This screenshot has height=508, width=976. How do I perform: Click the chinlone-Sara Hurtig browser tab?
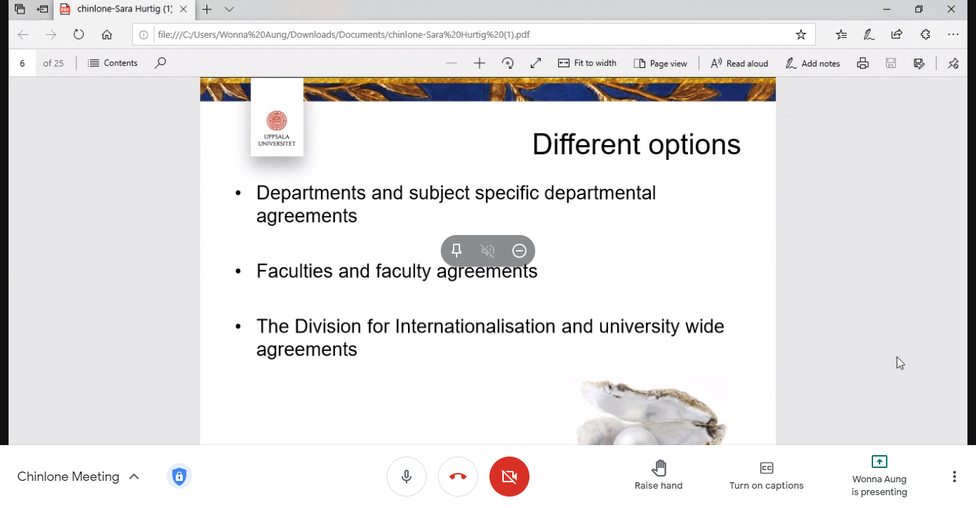[124, 9]
